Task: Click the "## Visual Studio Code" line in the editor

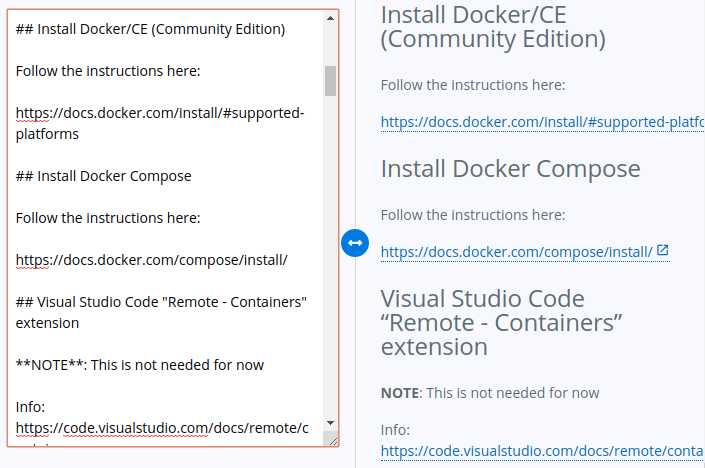Action: click(160, 302)
